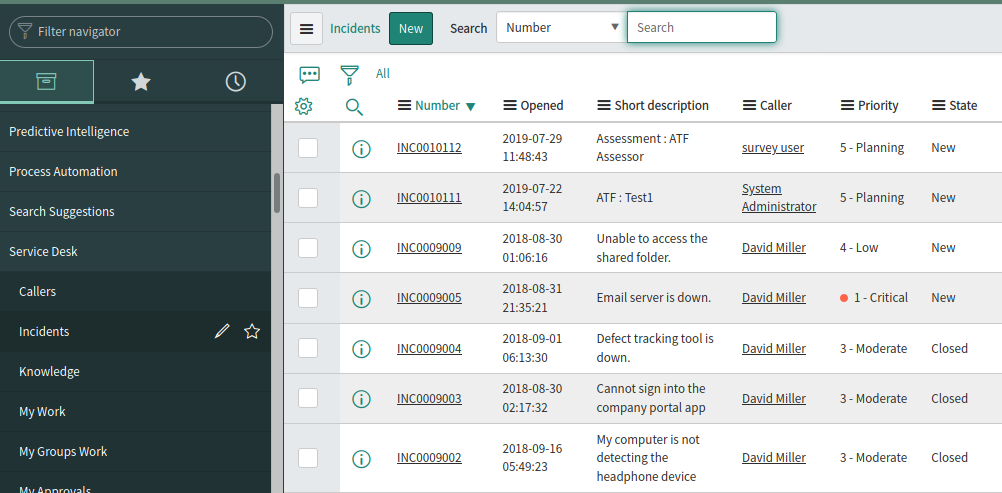Edit Incidents module with pencil icon
The image size is (1002, 493).
tap(222, 331)
